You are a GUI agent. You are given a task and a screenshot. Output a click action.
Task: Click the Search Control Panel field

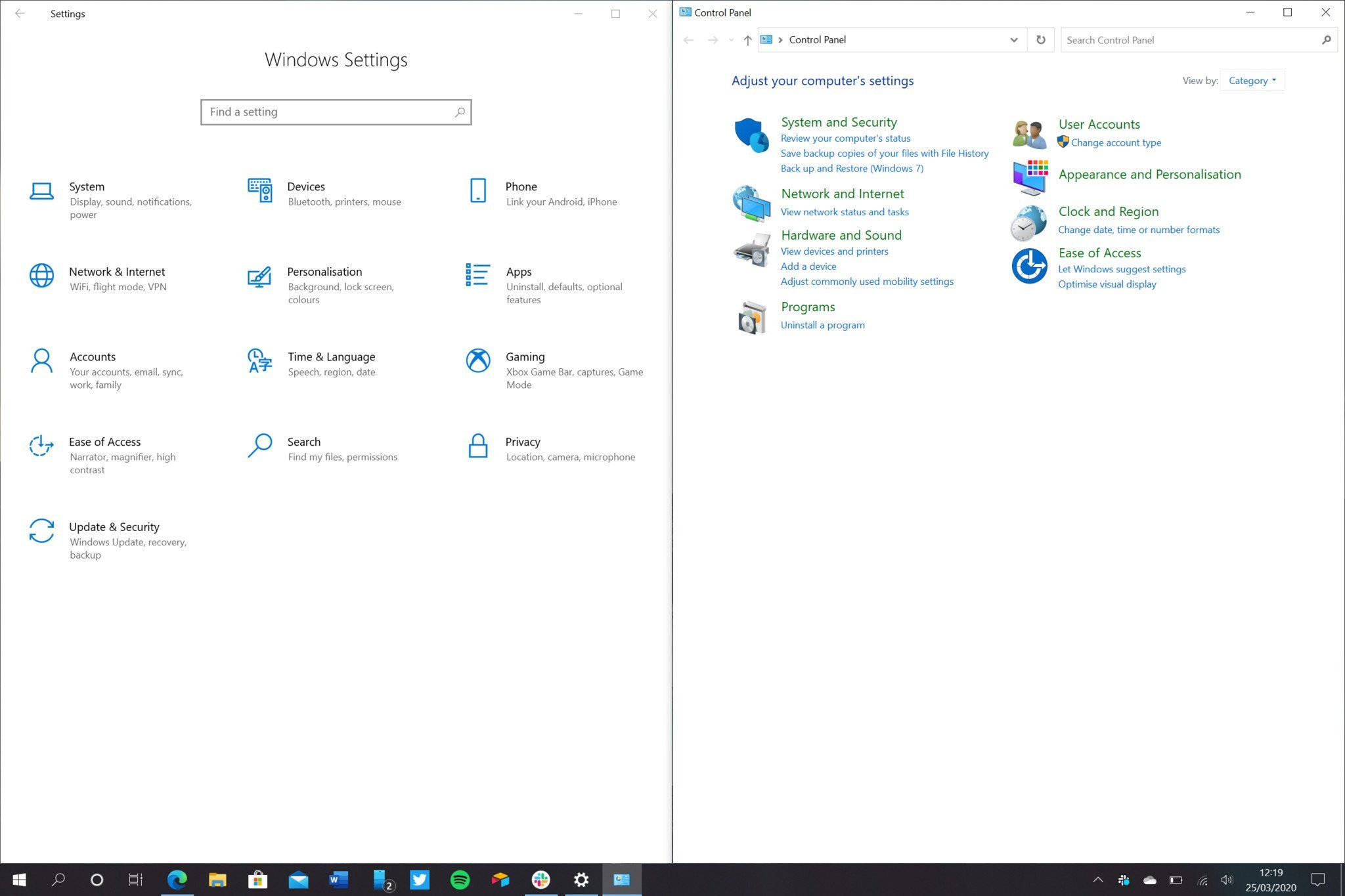[1198, 40]
